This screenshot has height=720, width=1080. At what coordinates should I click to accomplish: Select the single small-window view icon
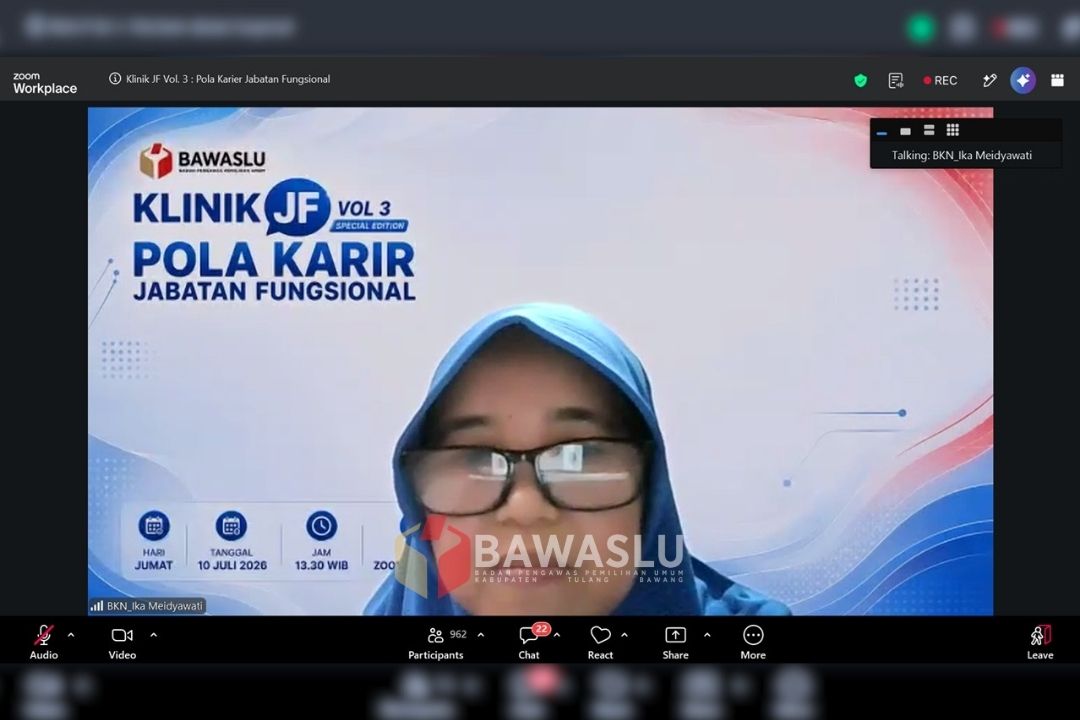pos(905,131)
